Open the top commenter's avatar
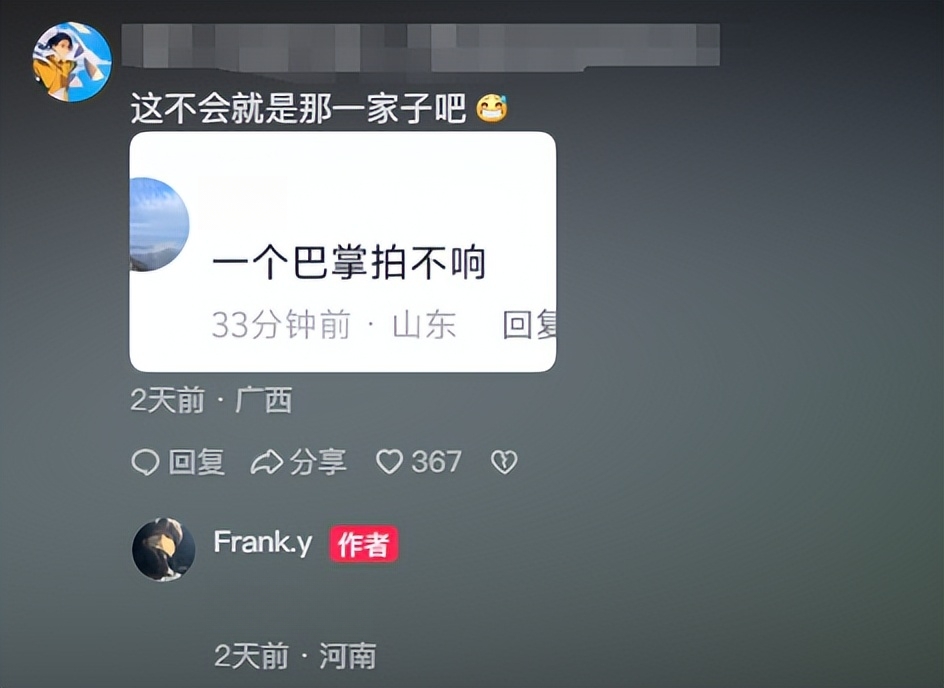This screenshot has width=944, height=688. pyautogui.click(x=72, y=61)
